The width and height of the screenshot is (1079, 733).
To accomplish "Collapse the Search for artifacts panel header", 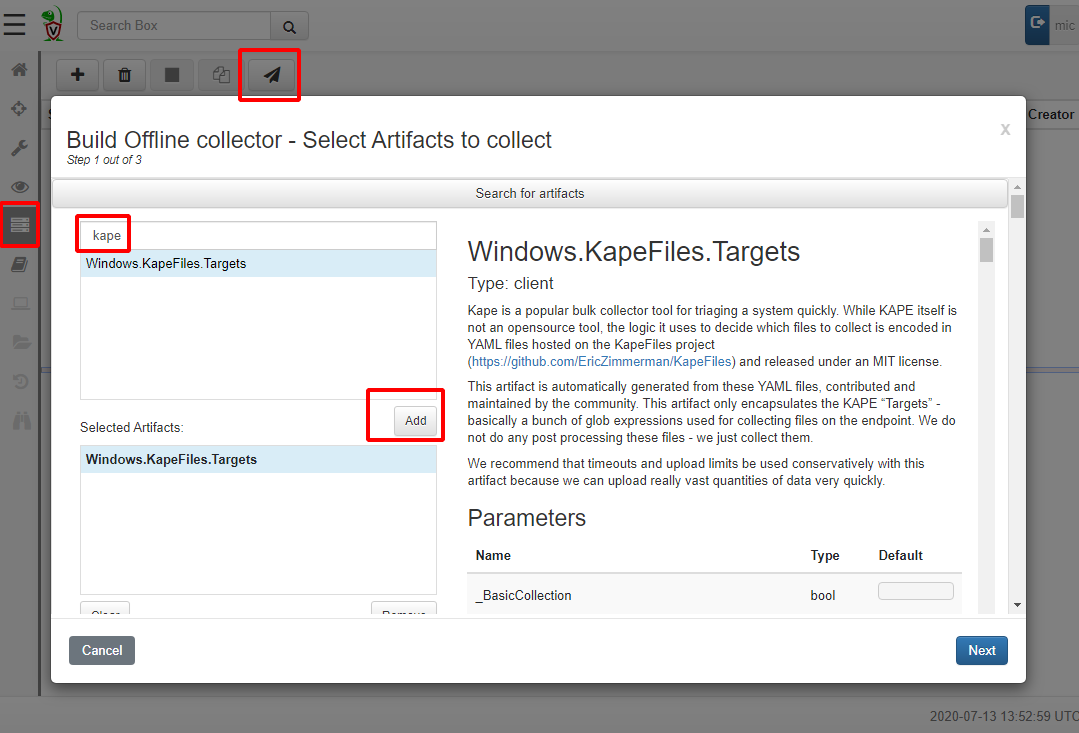I will [529, 193].
